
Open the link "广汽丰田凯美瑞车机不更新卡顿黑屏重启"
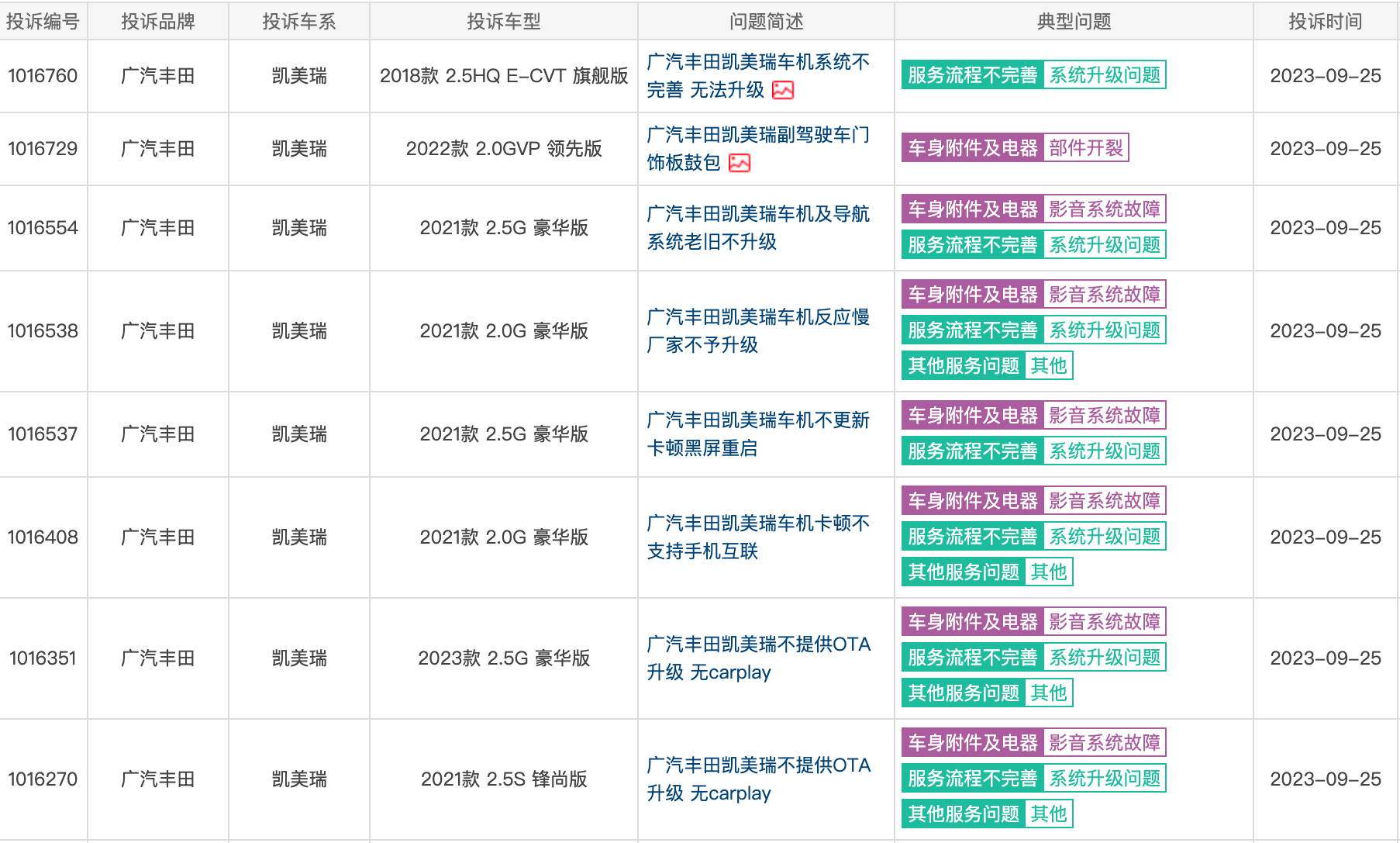758,434
